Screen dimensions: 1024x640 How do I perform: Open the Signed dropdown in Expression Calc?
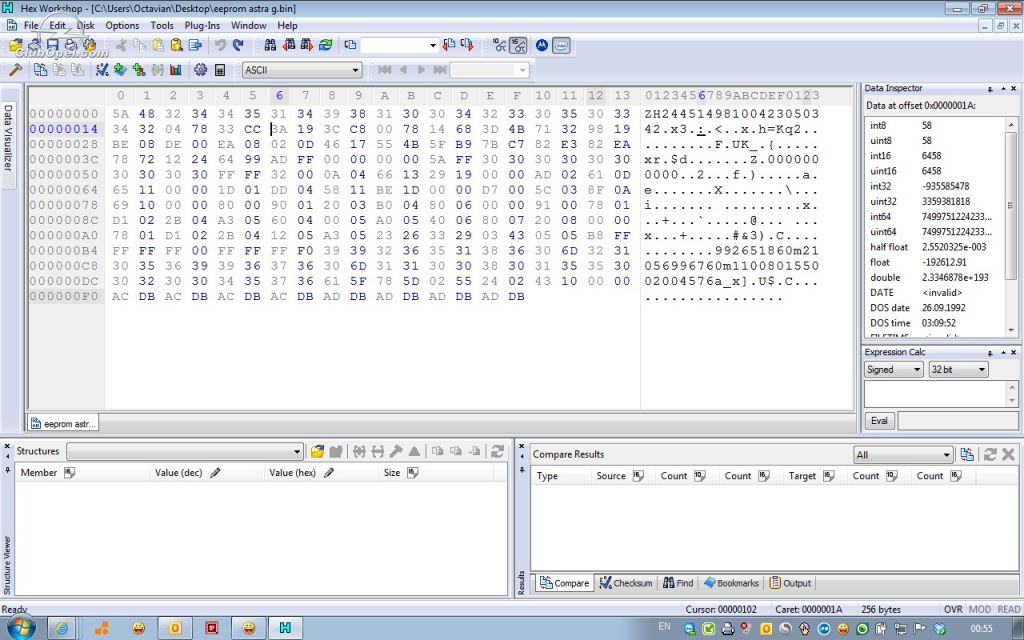pyautogui.click(x=893, y=370)
